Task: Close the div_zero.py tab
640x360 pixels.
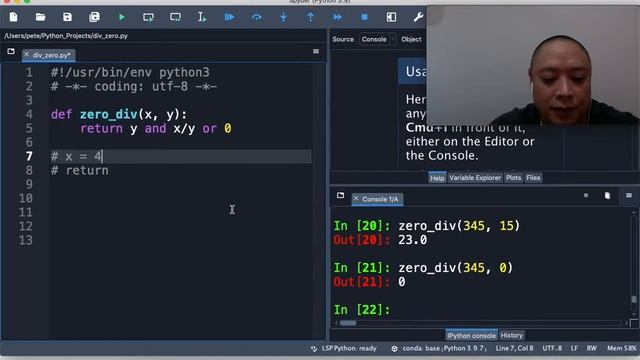Action: 27,54
